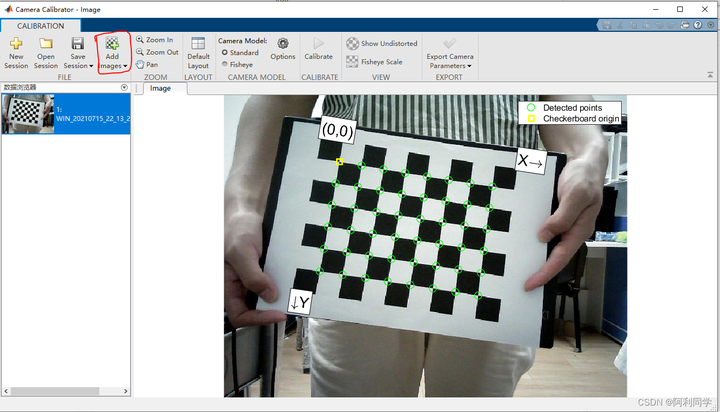
Task: Click the MATLAB logo in the title bar
Action: pos(8,9)
